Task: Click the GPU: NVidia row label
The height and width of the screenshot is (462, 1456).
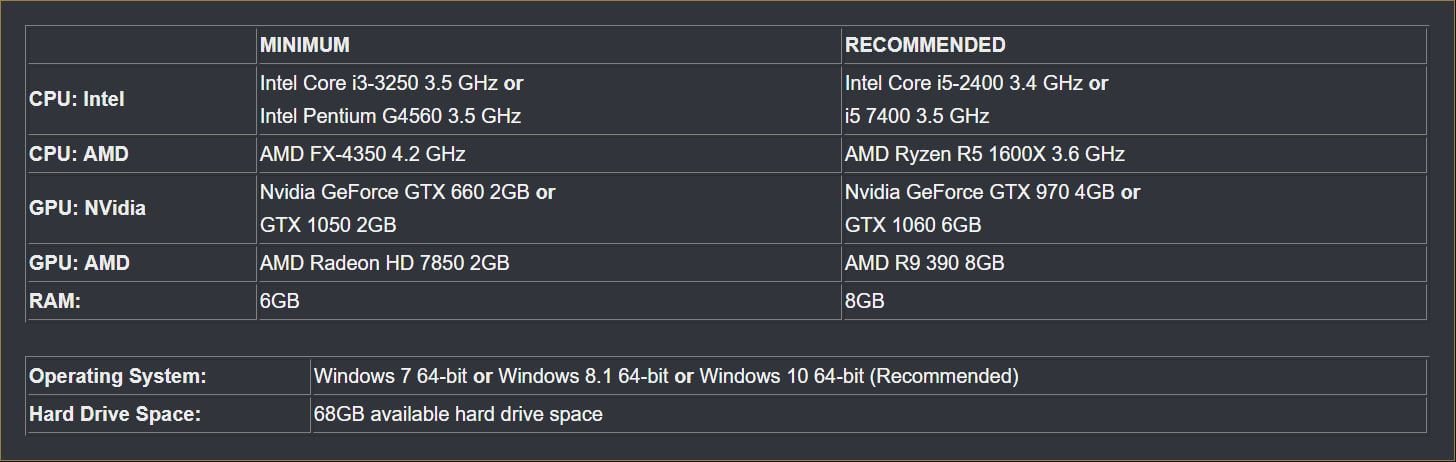Action: tap(88, 208)
